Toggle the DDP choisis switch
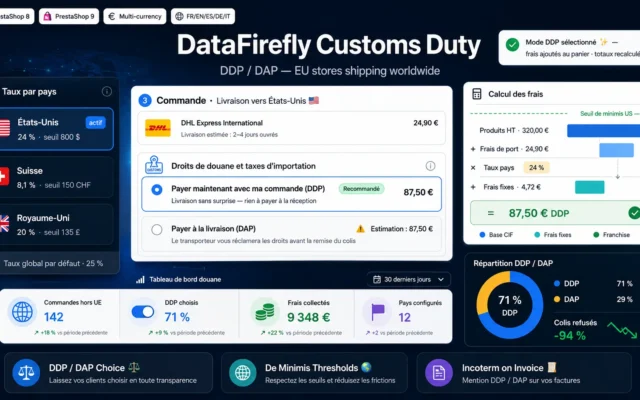 (x=143, y=312)
